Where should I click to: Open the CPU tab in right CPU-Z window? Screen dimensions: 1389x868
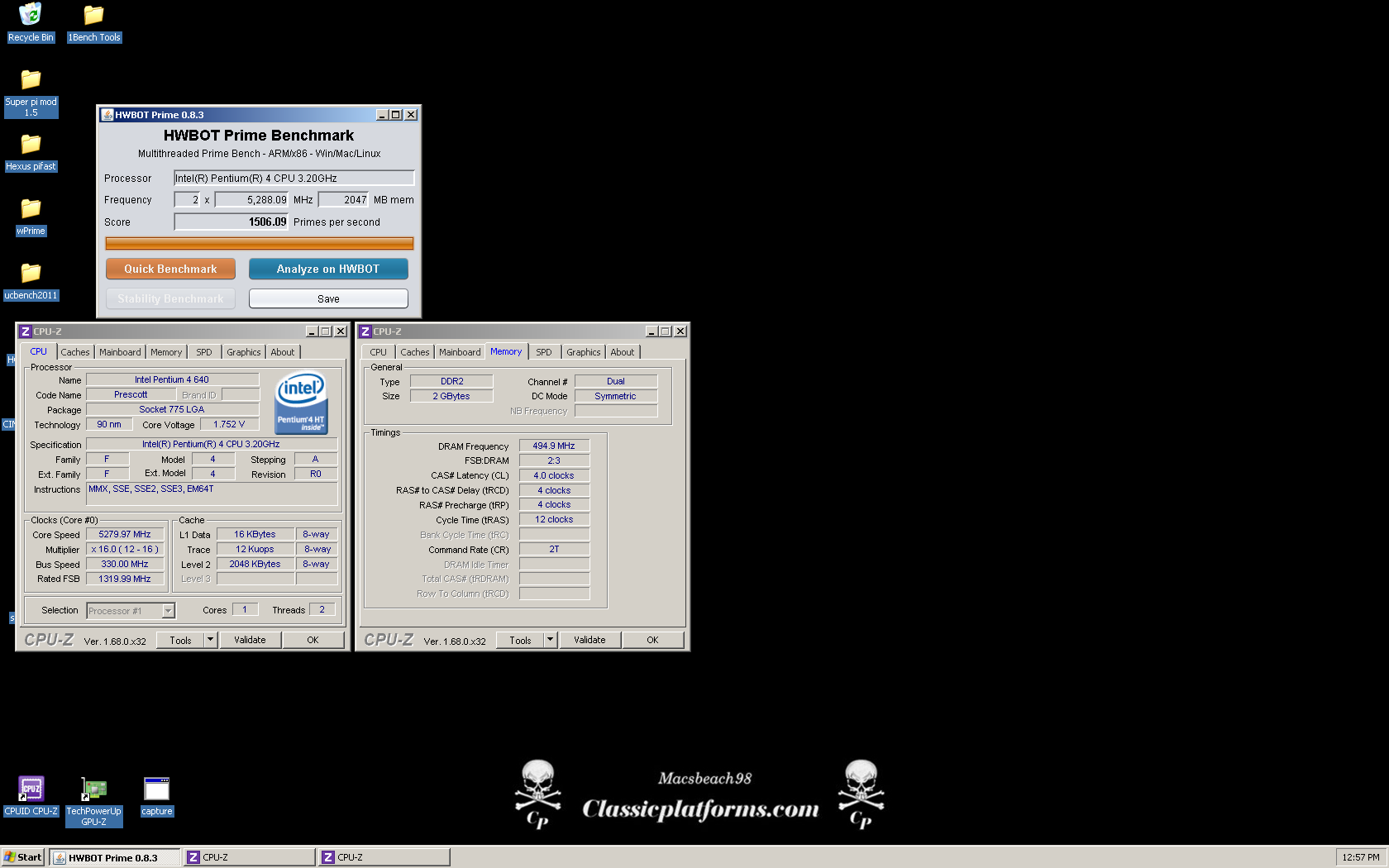click(379, 352)
